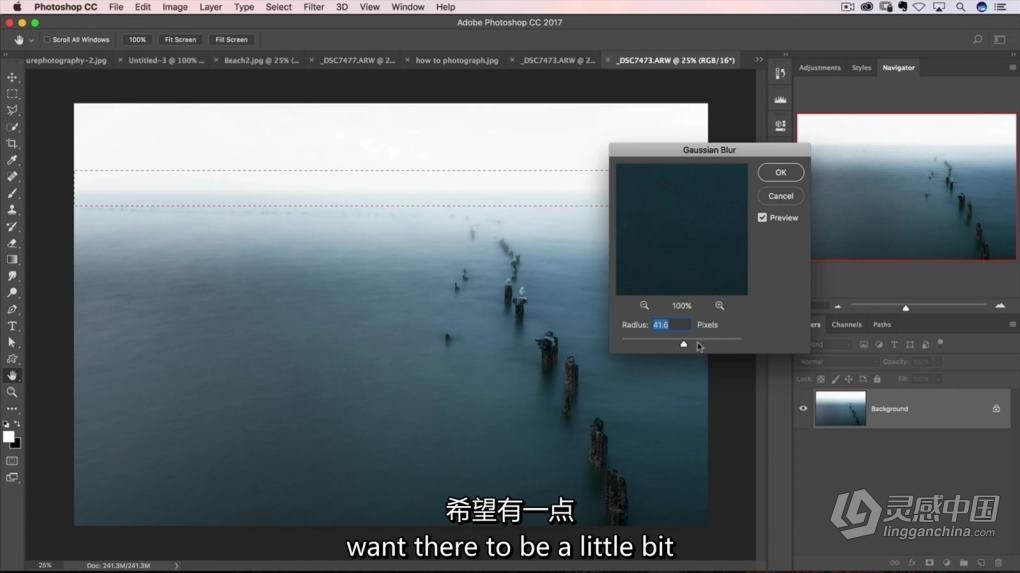Click the Background layer lock icon
Image resolution: width=1020 pixels, height=573 pixels.
(996, 408)
